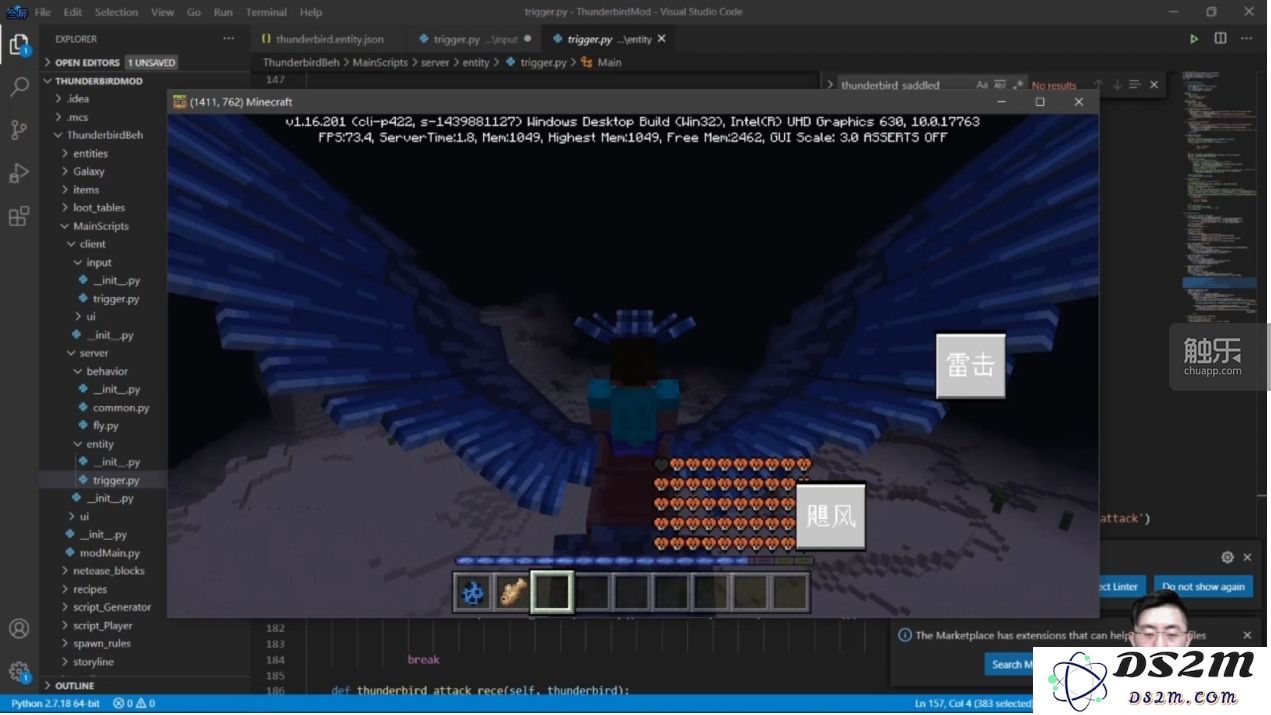Click the 1 UNSAVED badge
1271x715 pixels.
151,62
